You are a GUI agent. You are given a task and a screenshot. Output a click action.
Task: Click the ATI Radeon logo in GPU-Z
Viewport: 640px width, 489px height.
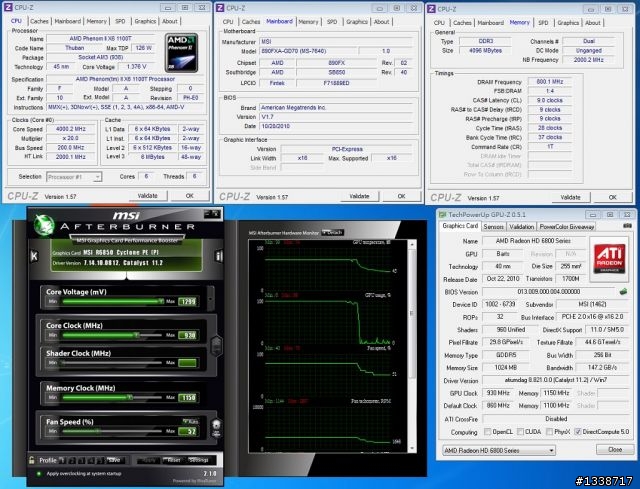(x=609, y=259)
